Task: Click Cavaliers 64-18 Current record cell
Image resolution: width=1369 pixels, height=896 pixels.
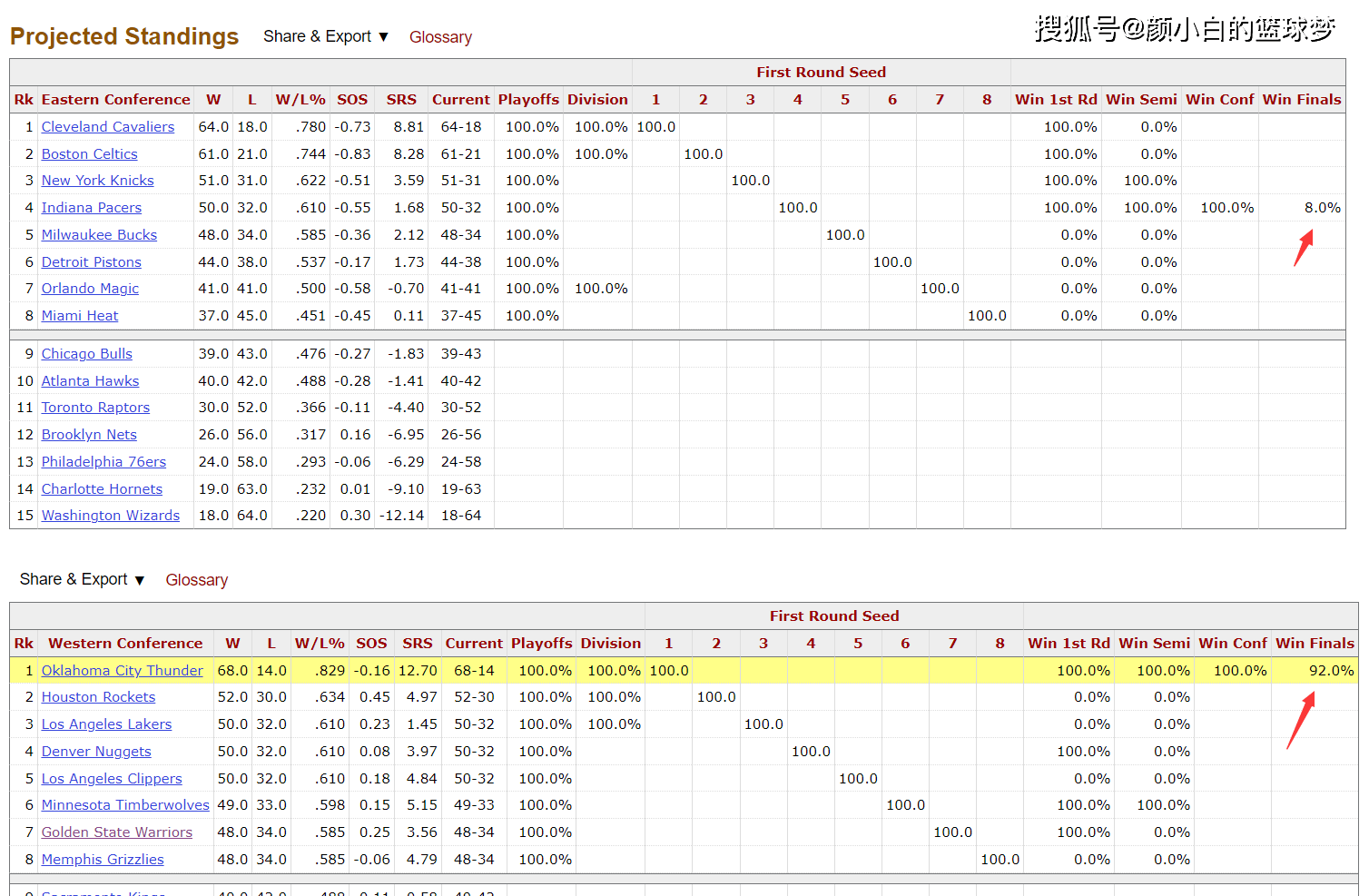Action: coord(461,127)
